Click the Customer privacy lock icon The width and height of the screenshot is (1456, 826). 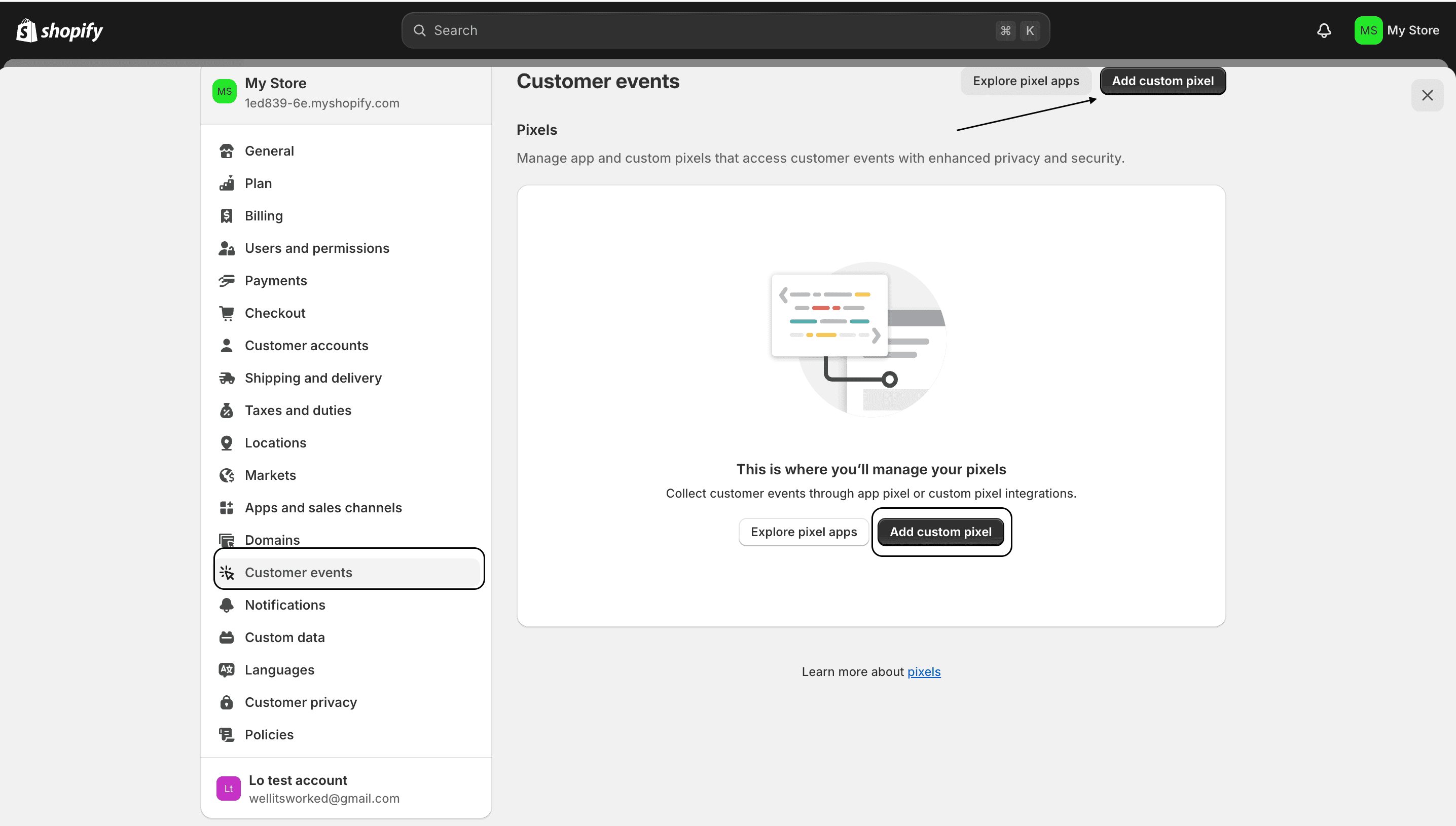(227, 702)
